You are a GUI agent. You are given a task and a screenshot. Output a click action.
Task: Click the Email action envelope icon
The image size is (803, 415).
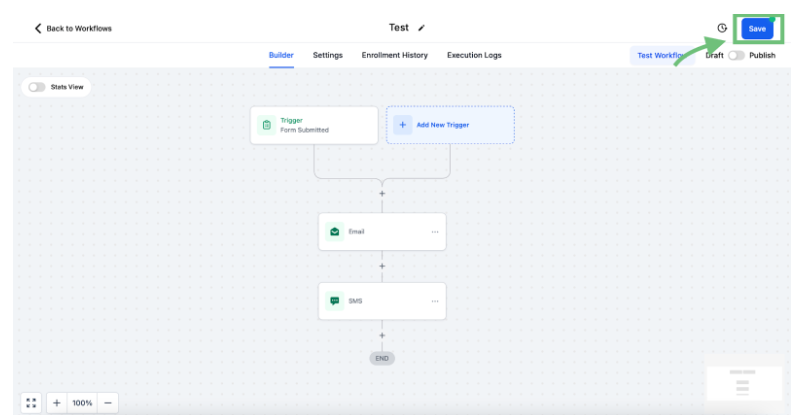click(x=334, y=232)
